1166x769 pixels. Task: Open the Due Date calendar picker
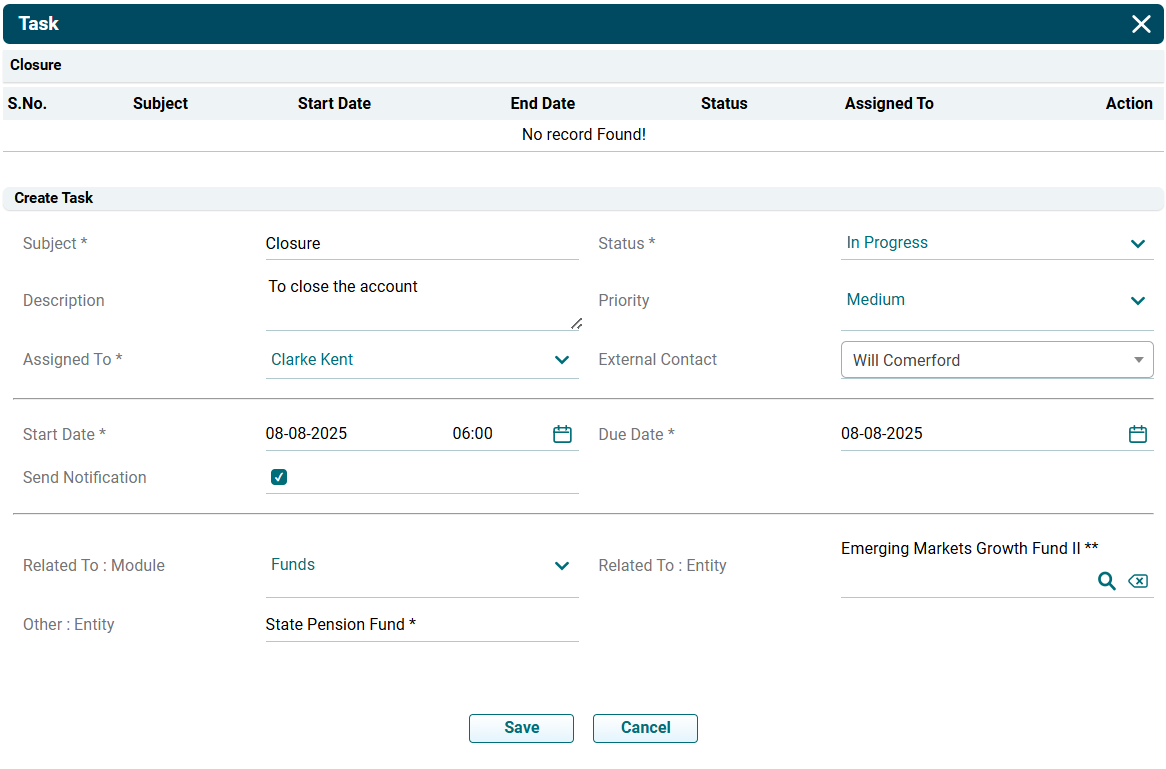click(1138, 434)
